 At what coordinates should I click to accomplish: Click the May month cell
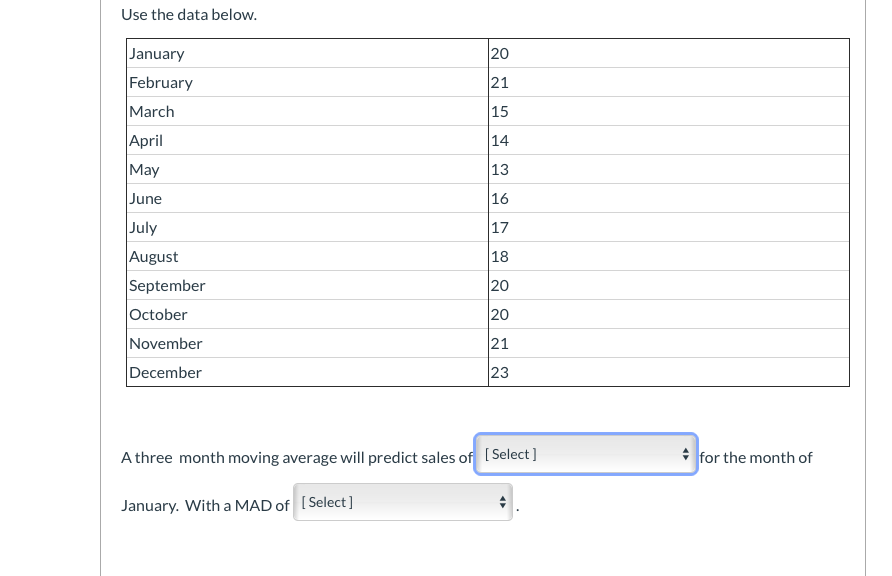(x=144, y=170)
